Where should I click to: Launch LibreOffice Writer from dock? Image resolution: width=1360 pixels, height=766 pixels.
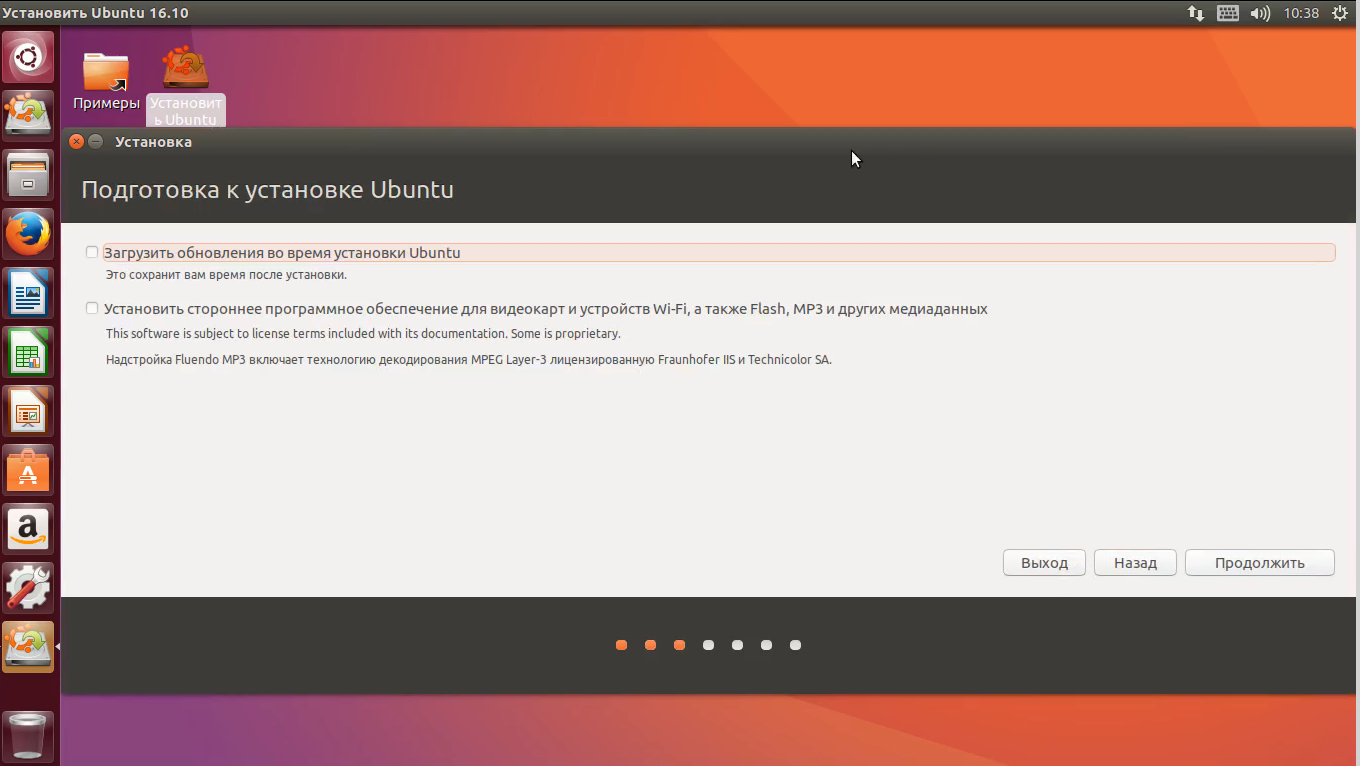click(28, 293)
